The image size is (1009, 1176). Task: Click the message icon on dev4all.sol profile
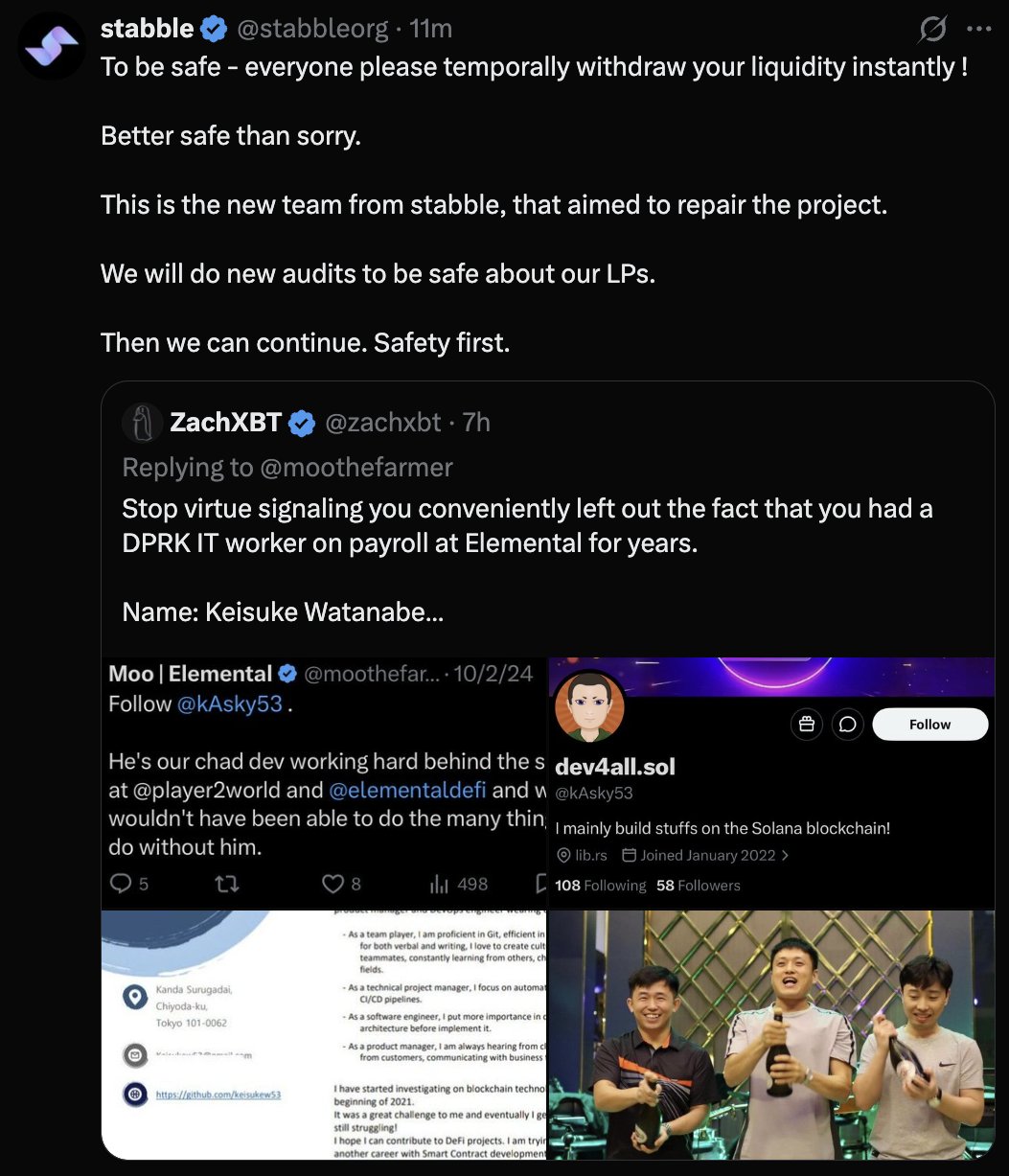847,725
